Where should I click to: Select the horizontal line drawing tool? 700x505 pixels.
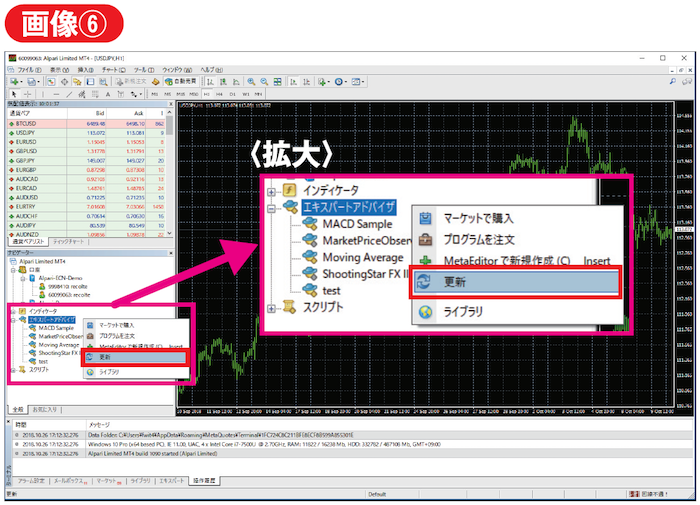point(56,94)
